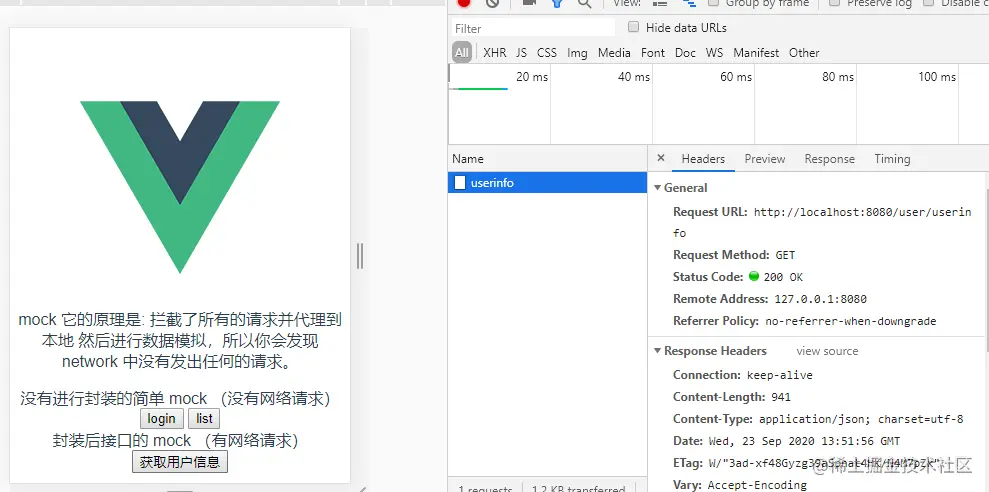Tick the Disable cache checkbox

point(928,3)
